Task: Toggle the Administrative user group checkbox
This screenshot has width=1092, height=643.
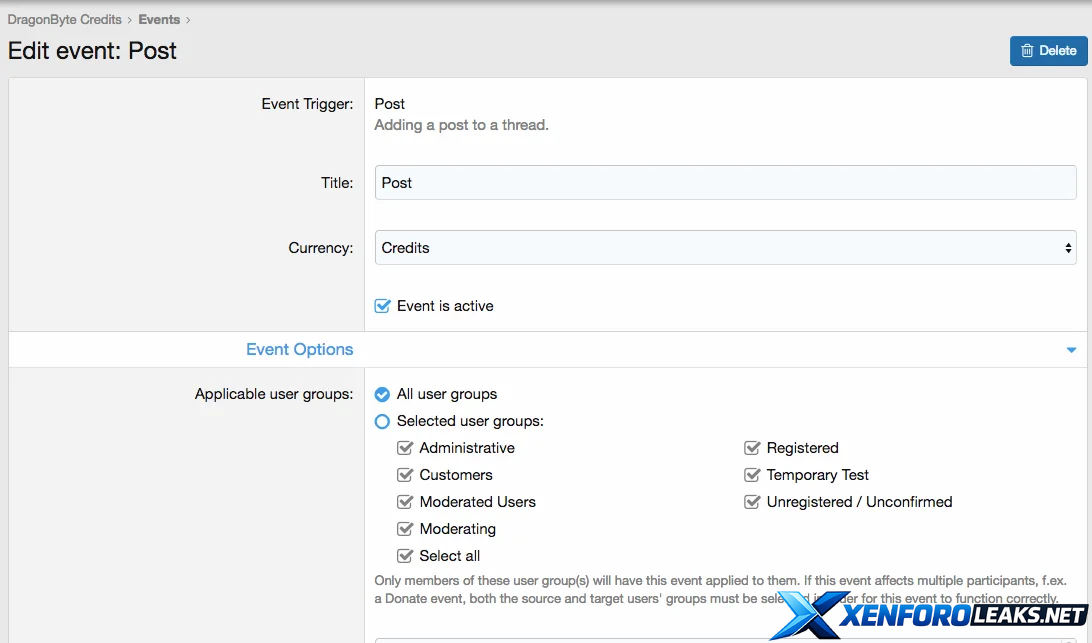Action: pos(405,448)
